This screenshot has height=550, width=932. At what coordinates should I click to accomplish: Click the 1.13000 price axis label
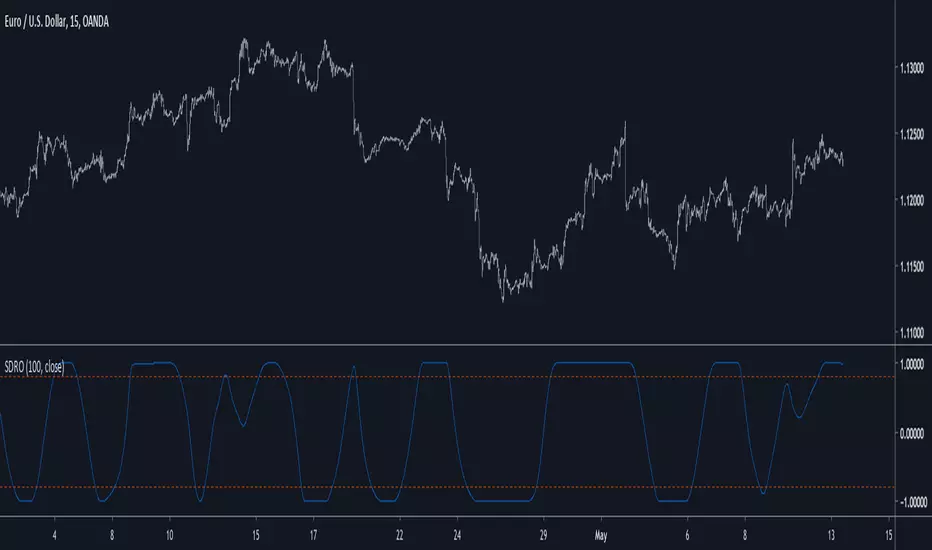coord(912,68)
